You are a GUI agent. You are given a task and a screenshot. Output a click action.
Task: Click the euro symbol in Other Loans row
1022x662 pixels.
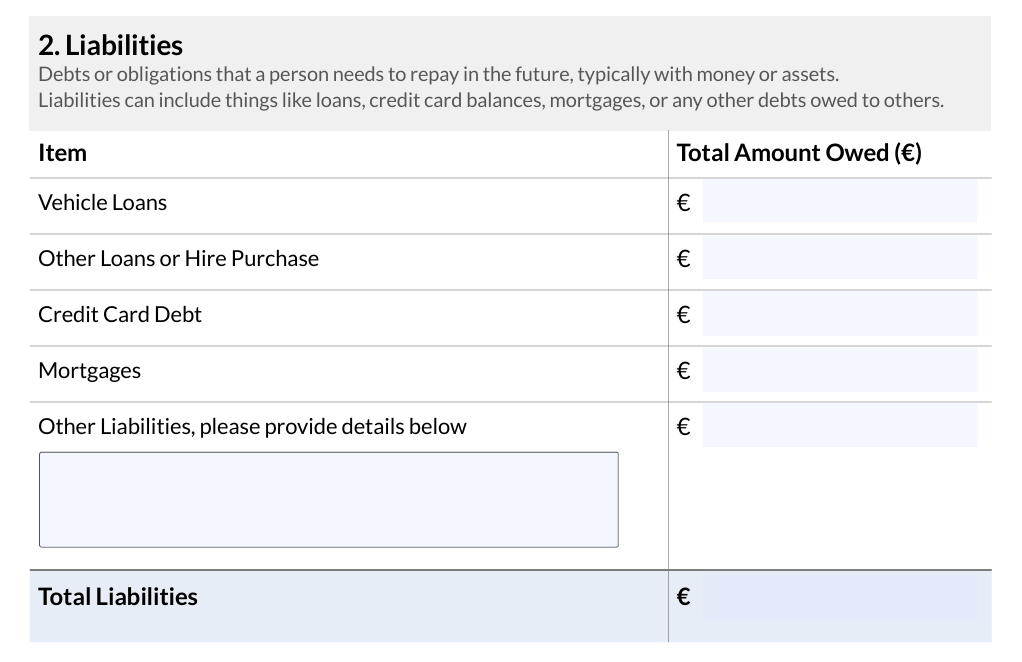click(x=684, y=259)
